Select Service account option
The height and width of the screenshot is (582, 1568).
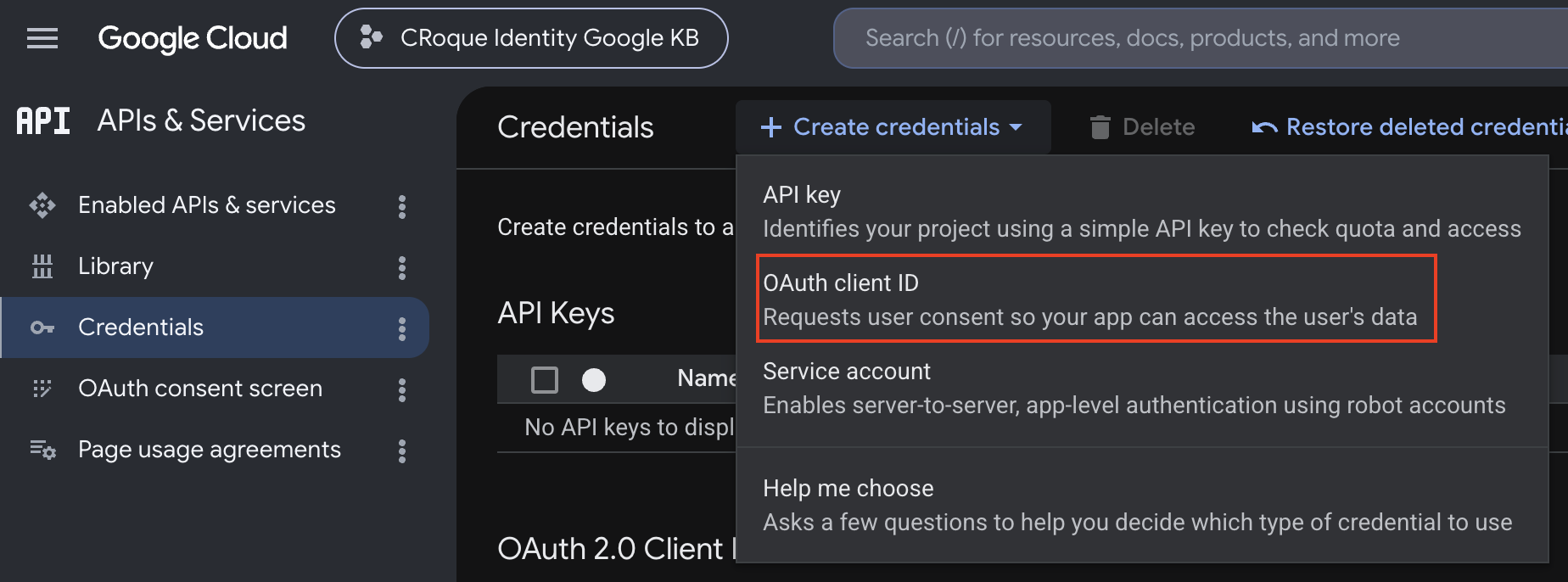[1142, 389]
